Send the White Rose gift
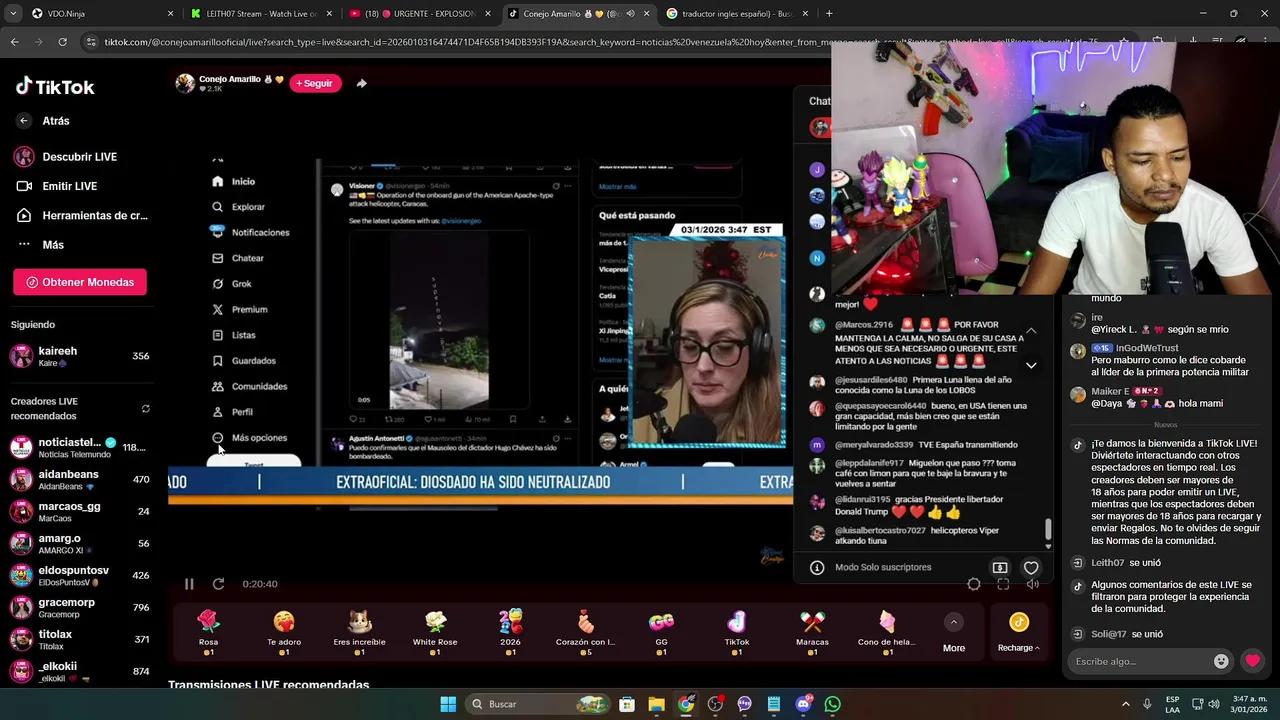 (x=435, y=632)
